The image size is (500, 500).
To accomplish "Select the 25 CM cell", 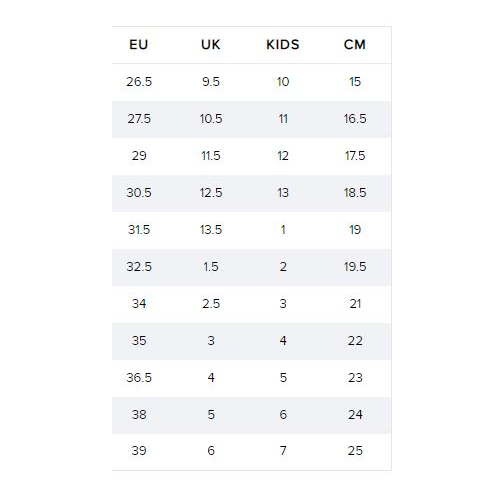I will (355, 451).
